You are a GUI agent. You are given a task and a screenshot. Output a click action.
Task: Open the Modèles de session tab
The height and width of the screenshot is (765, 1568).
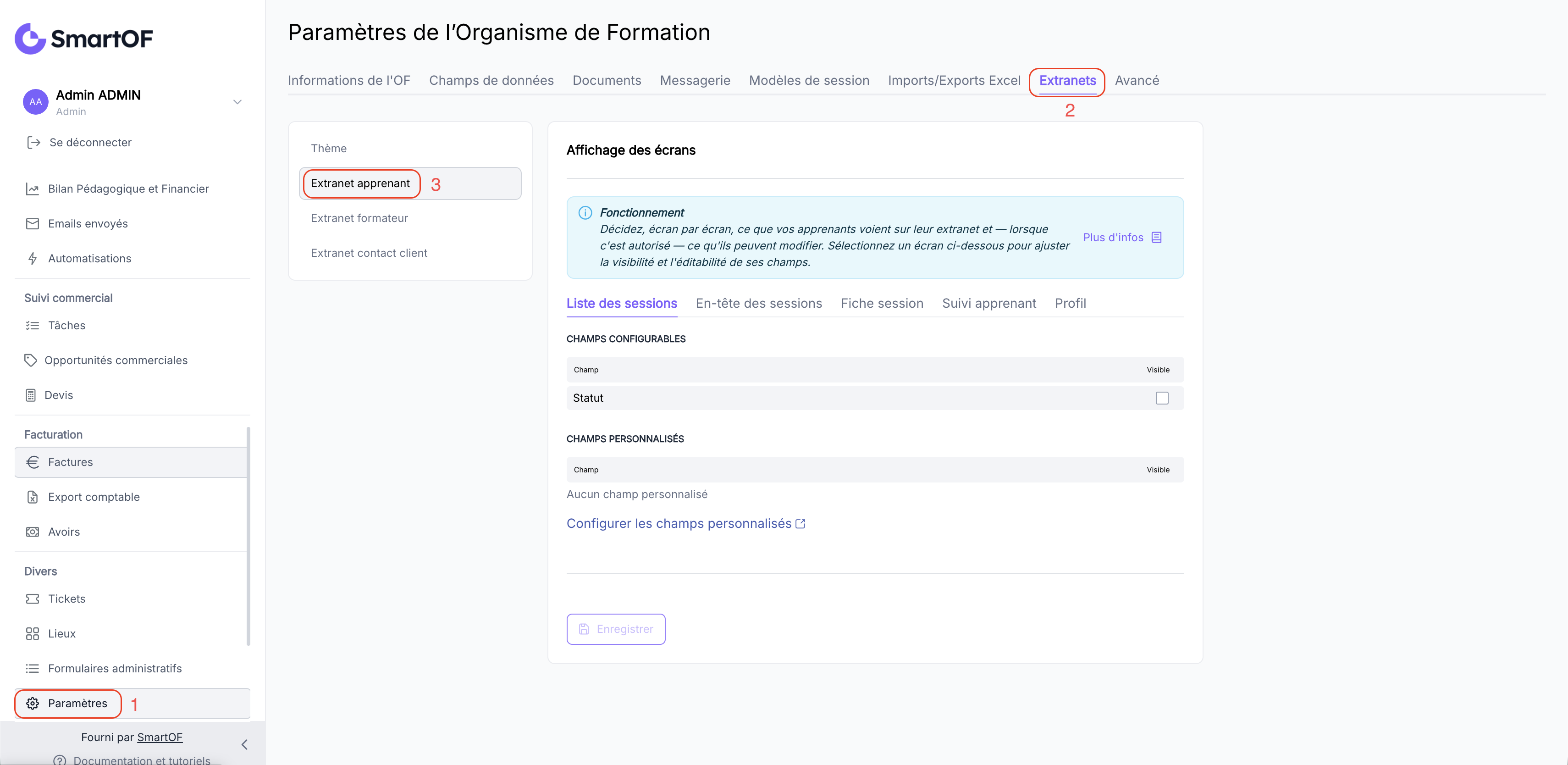(x=809, y=80)
